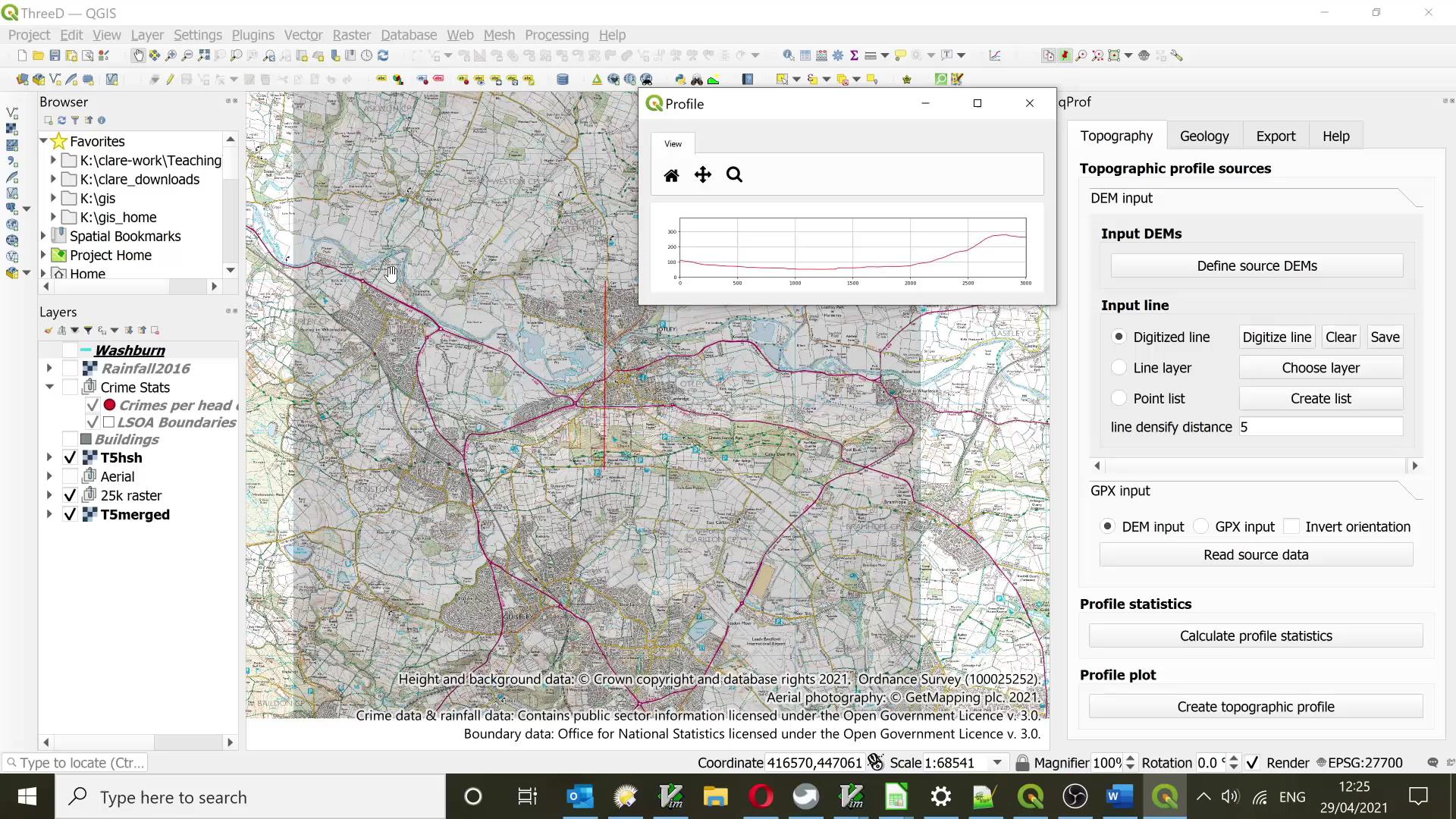Viewport: 1456px width, 819px height.
Task: Activate the Zoom In tool
Action: pos(171,55)
